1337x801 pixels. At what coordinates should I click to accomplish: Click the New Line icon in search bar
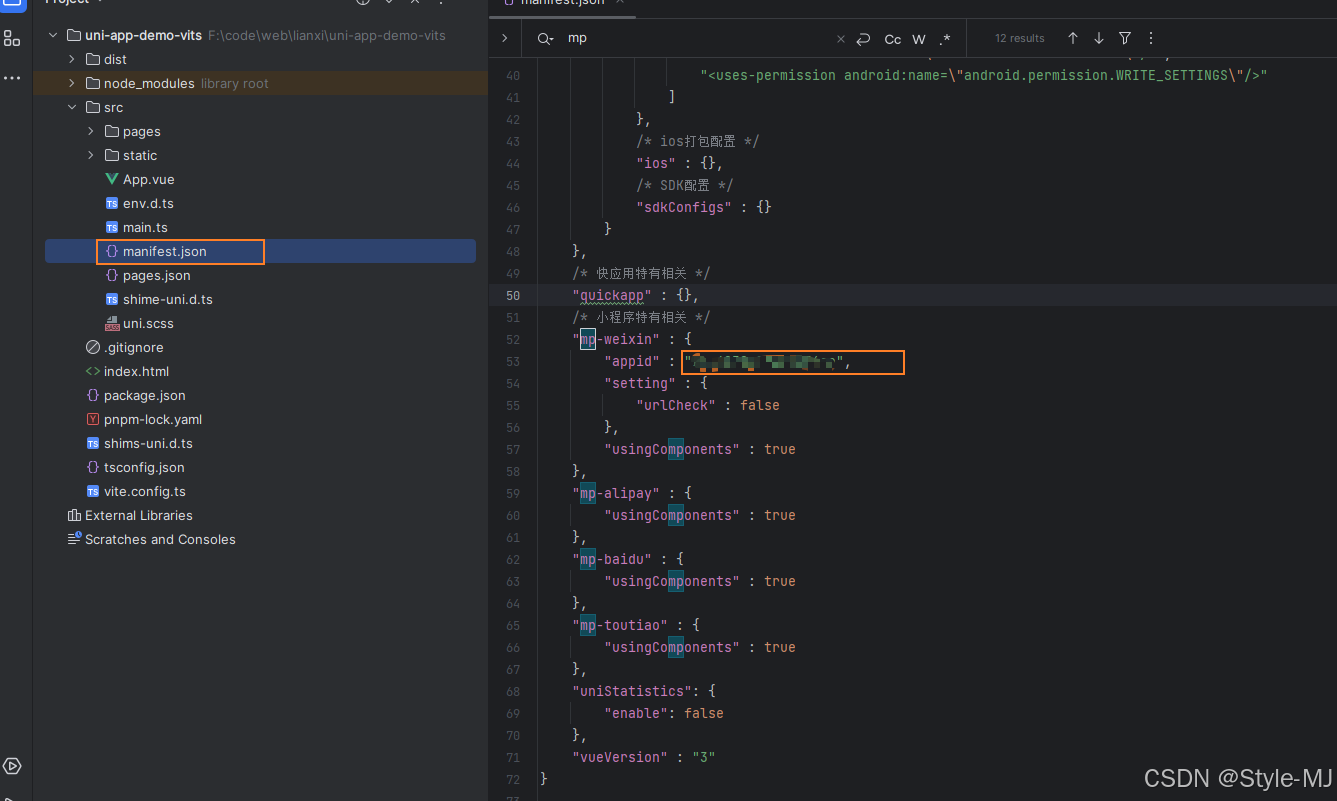click(x=863, y=39)
